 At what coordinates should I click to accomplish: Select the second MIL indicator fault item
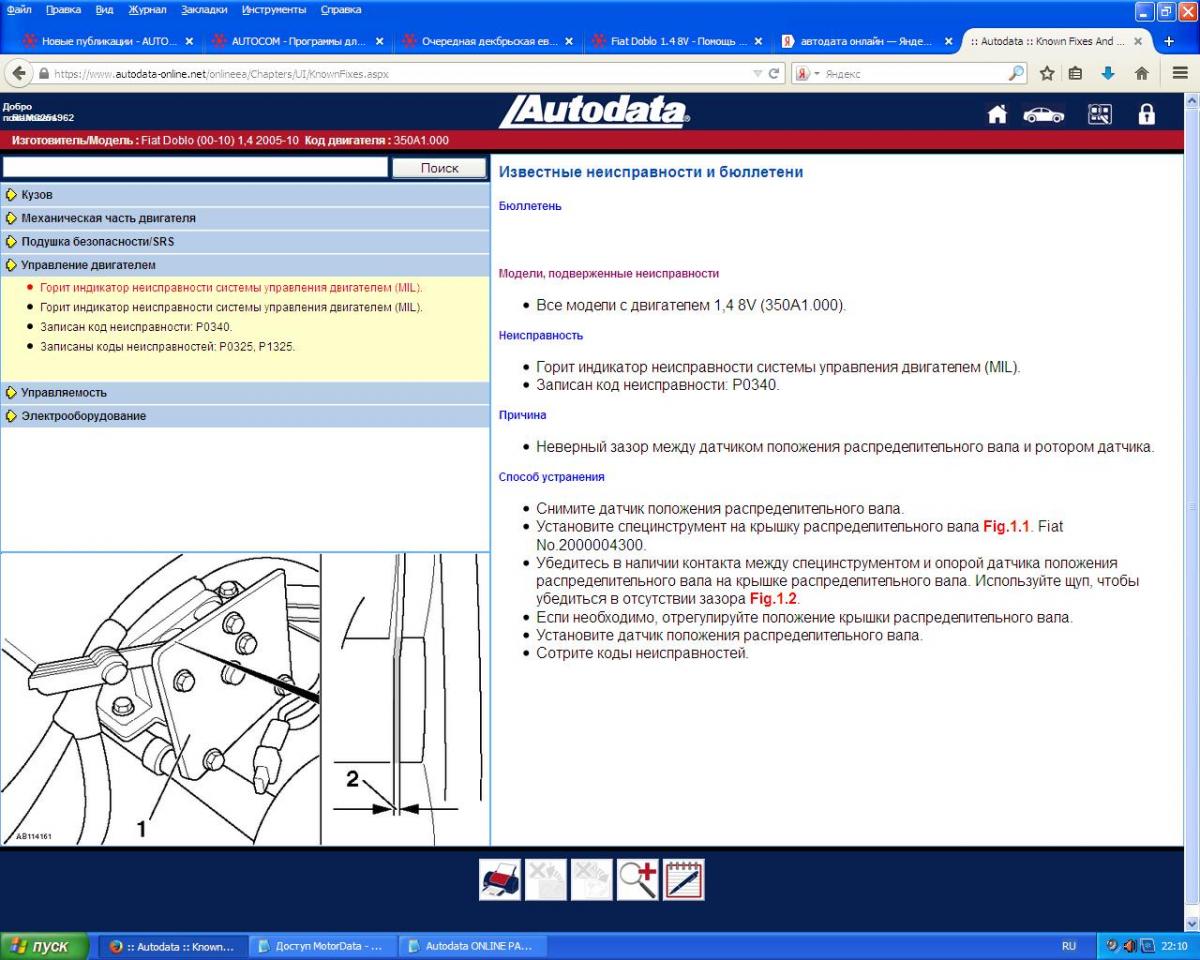pos(231,307)
